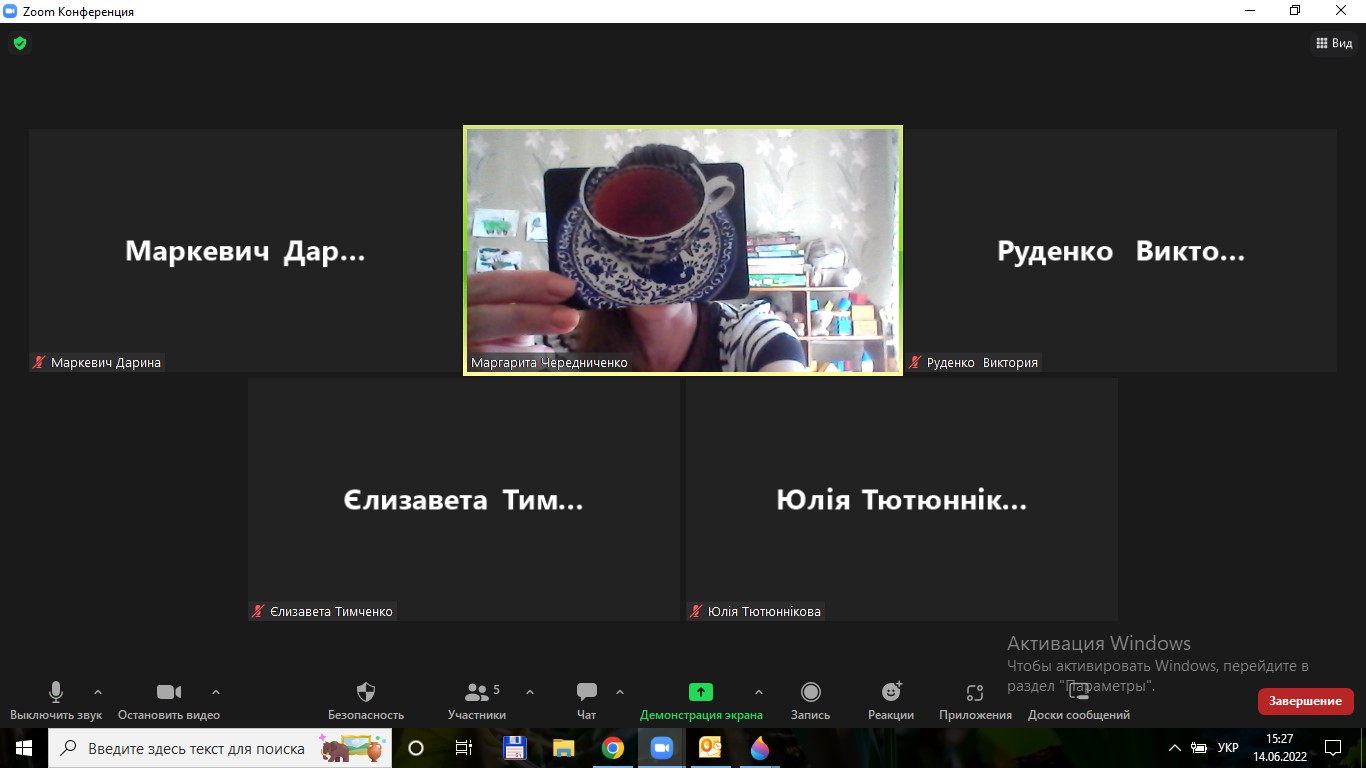Select Руденко Виктория participant tile
The height and width of the screenshot is (768, 1366).
tap(1121, 250)
